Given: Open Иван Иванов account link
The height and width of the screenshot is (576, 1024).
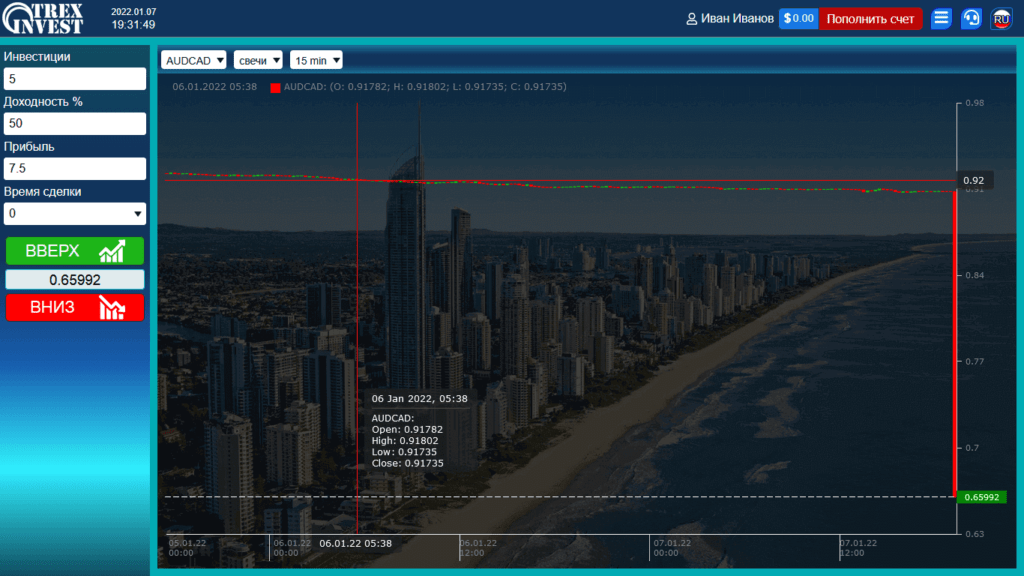Looking at the screenshot, I should click(x=736, y=19).
